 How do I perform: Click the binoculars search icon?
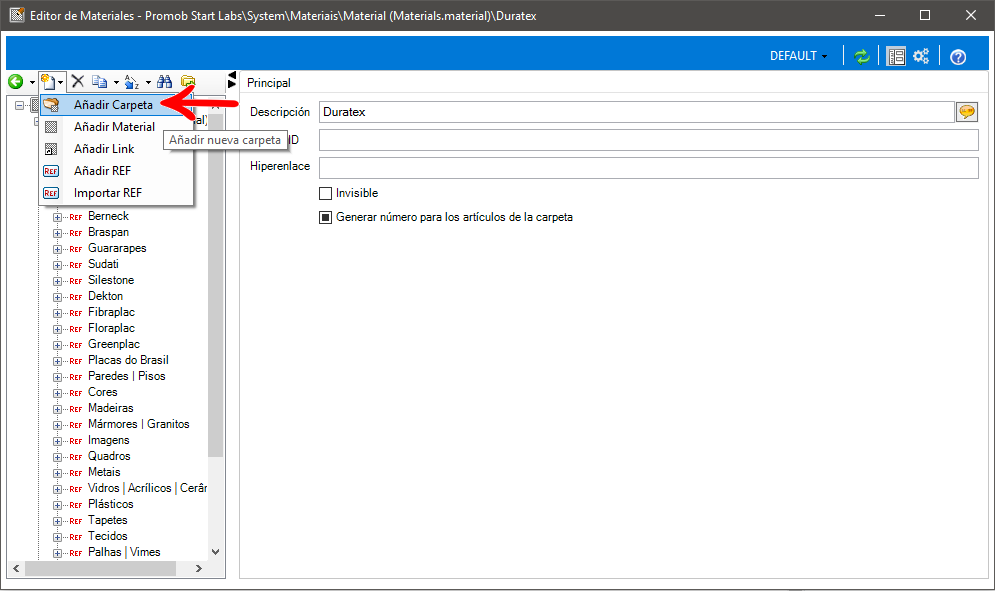tap(164, 81)
